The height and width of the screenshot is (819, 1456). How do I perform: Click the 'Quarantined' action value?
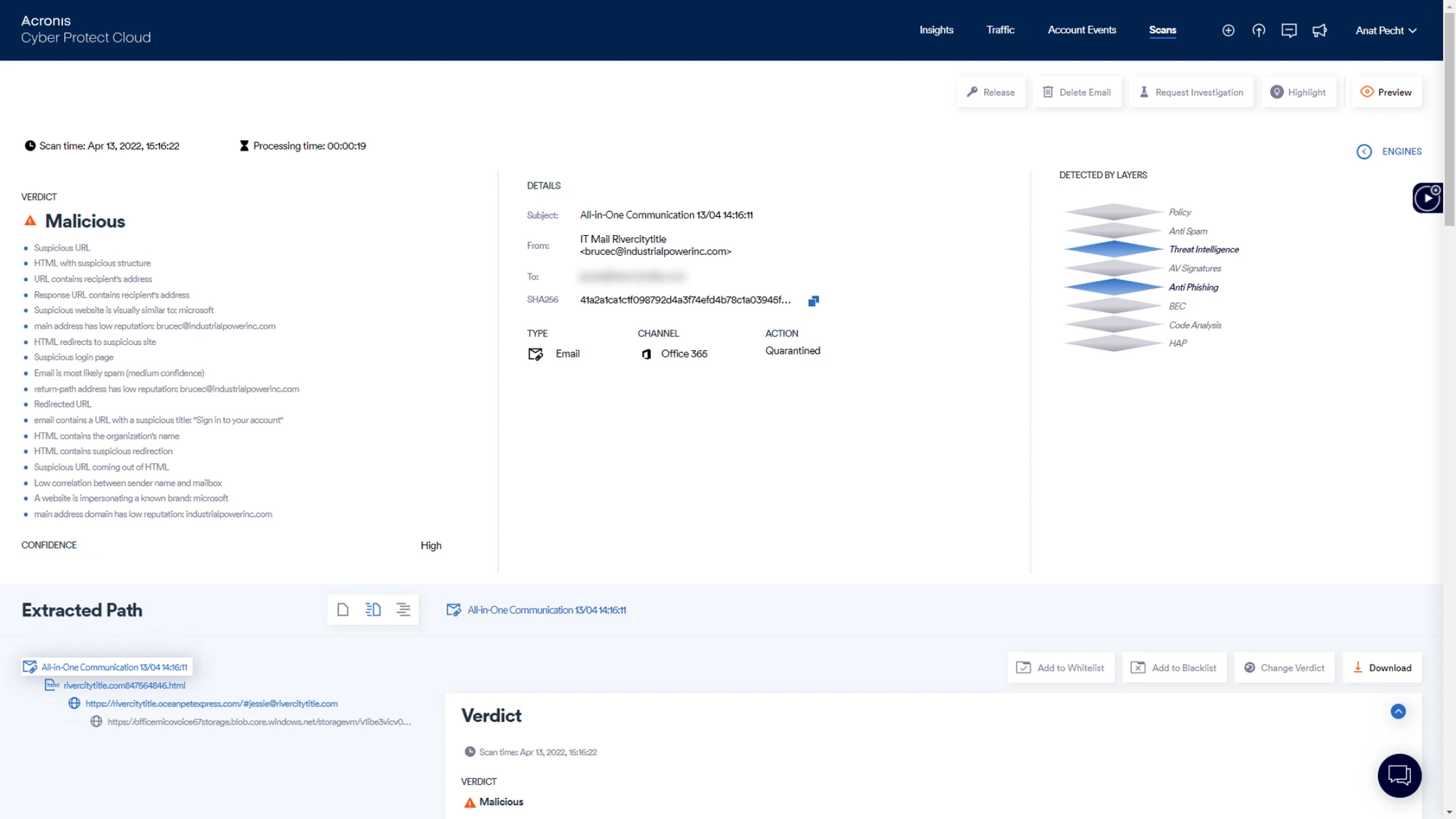coord(792,350)
